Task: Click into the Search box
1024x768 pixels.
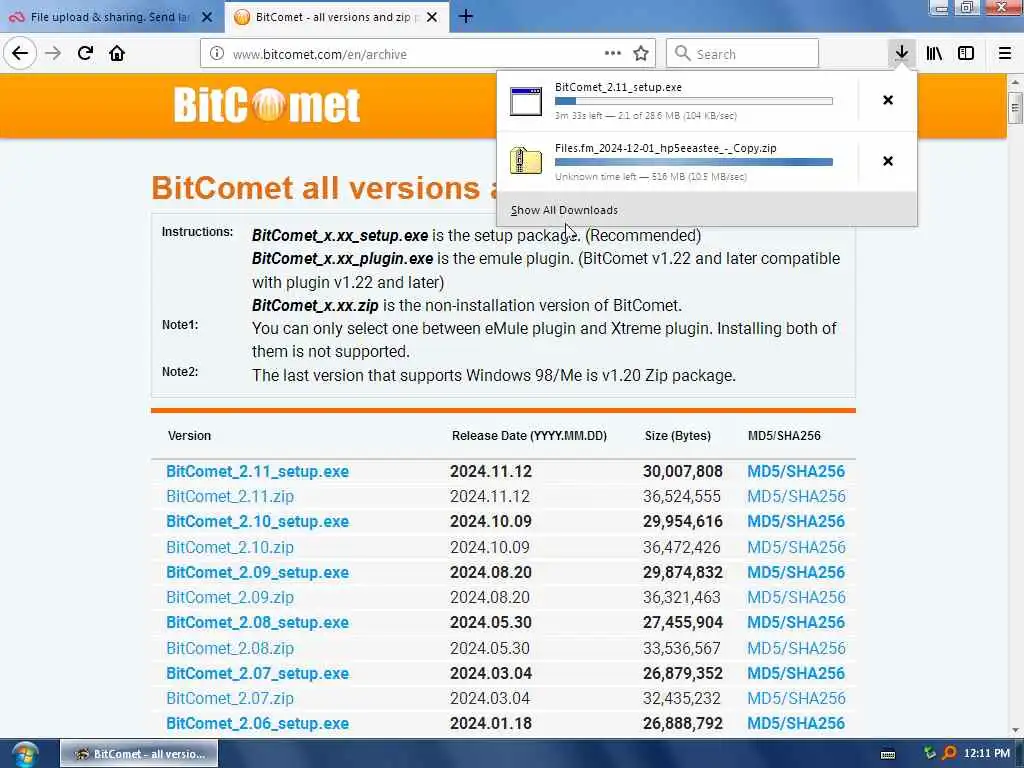Action: pos(742,54)
